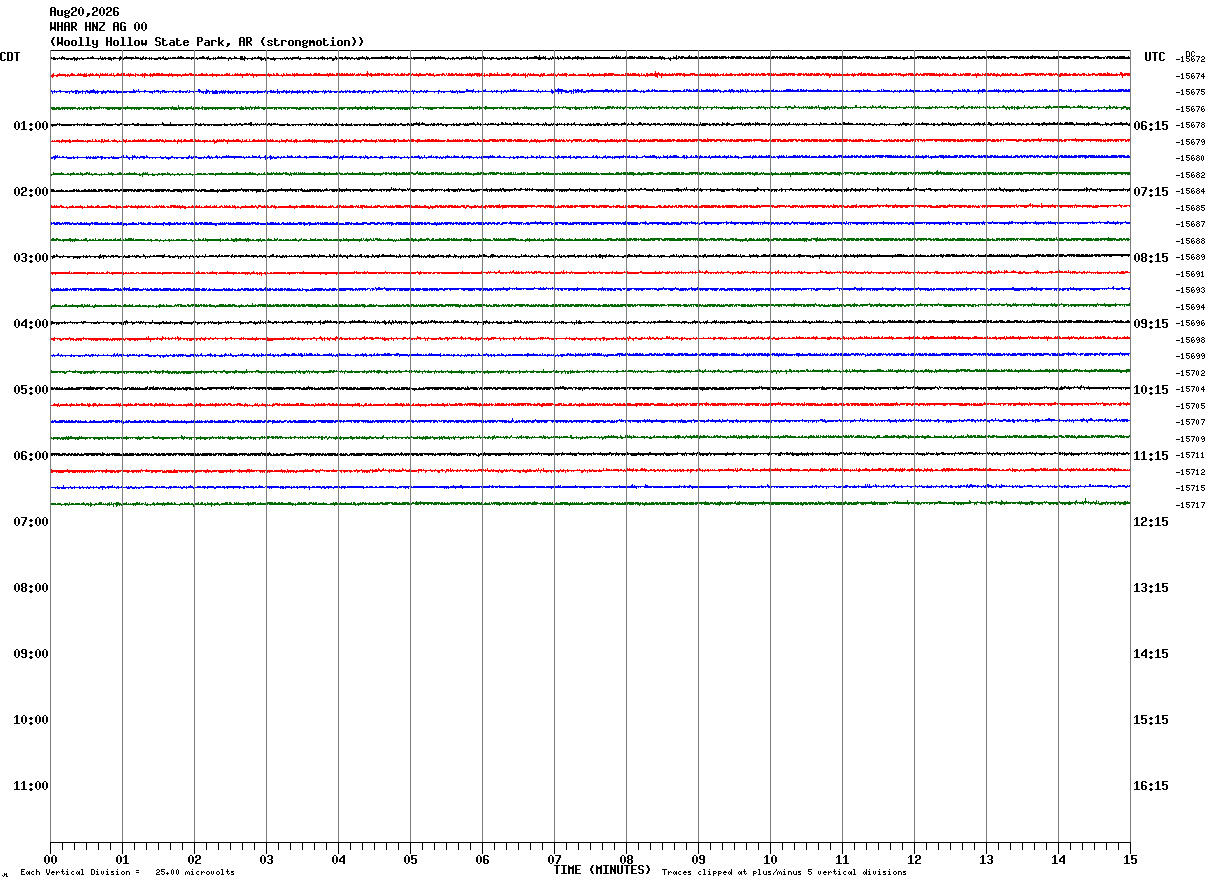Click minute tick label 03 on the axis

point(266,859)
